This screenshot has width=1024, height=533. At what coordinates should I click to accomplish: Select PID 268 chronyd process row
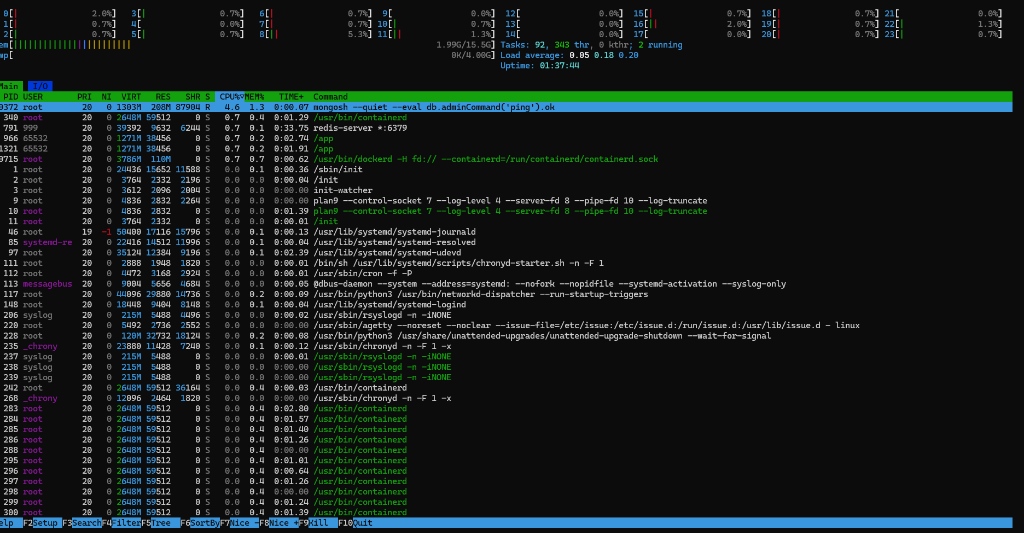(x=506, y=398)
